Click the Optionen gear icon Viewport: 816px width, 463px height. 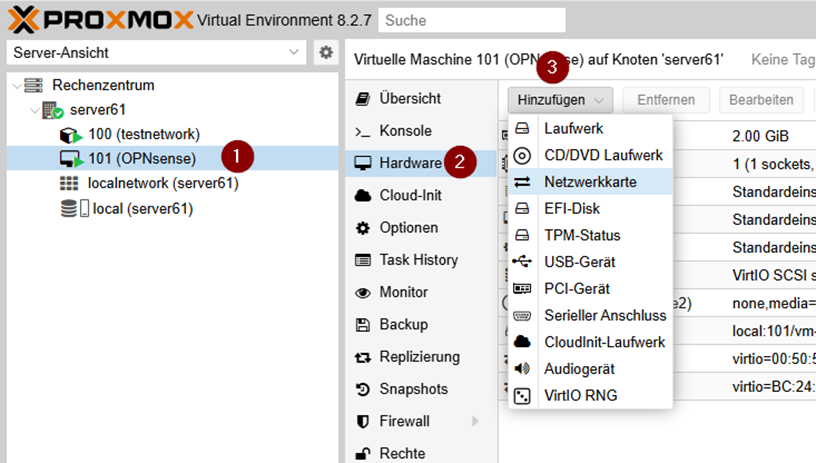pos(363,228)
